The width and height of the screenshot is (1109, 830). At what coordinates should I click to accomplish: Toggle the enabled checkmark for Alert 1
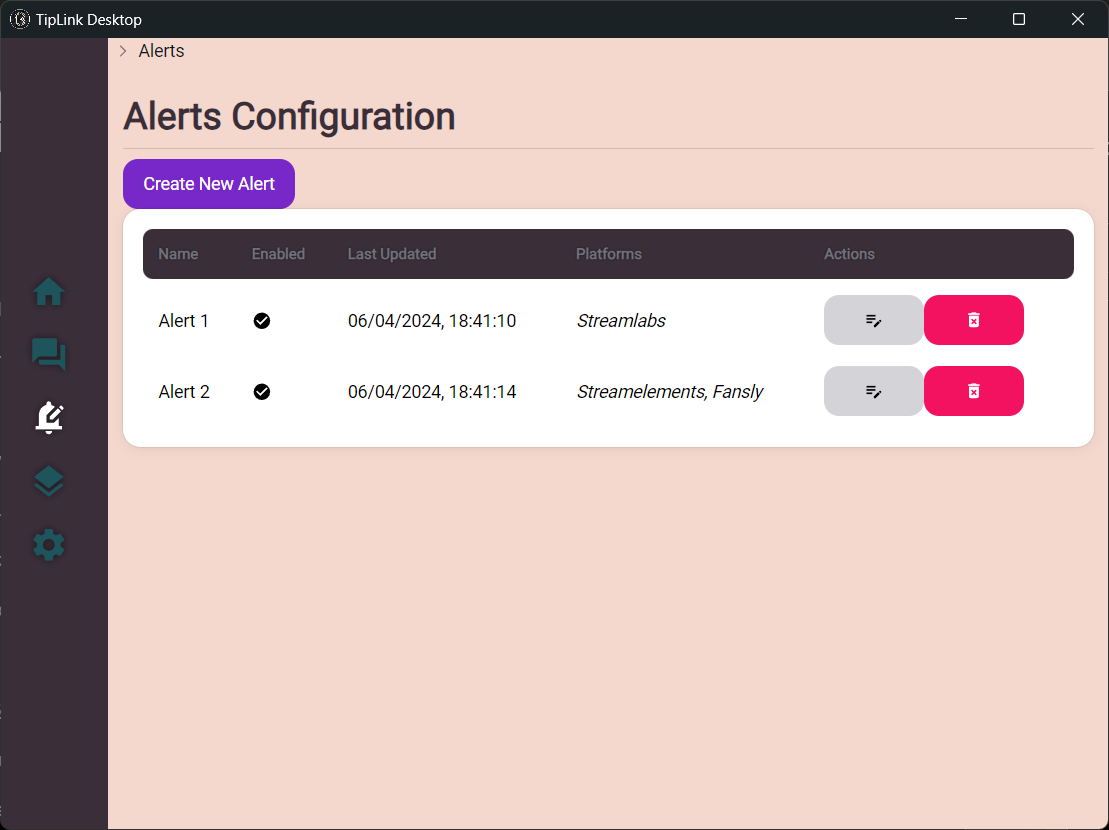[x=262, y=321]
